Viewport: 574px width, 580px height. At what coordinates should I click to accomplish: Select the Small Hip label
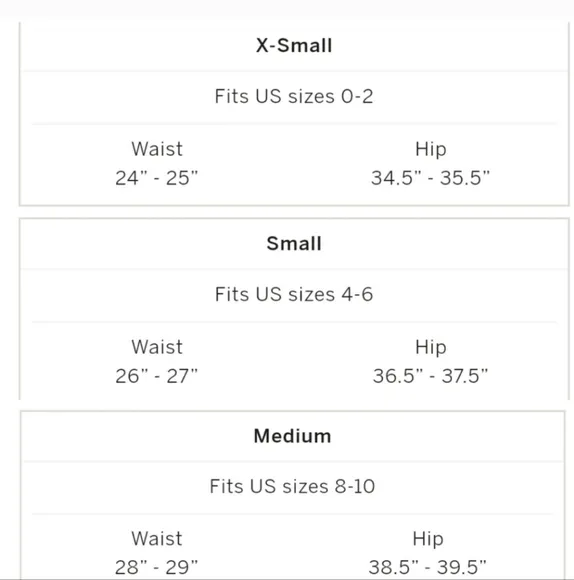coord(431,348)
